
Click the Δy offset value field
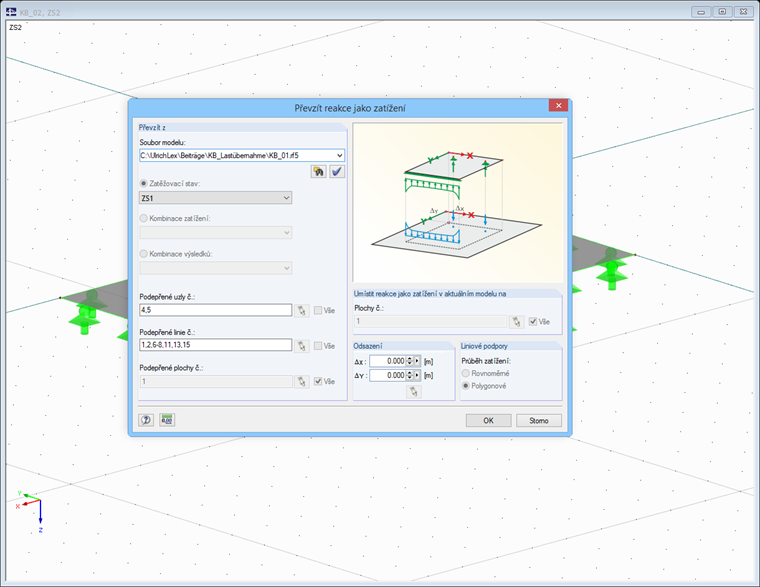[388, 375]
